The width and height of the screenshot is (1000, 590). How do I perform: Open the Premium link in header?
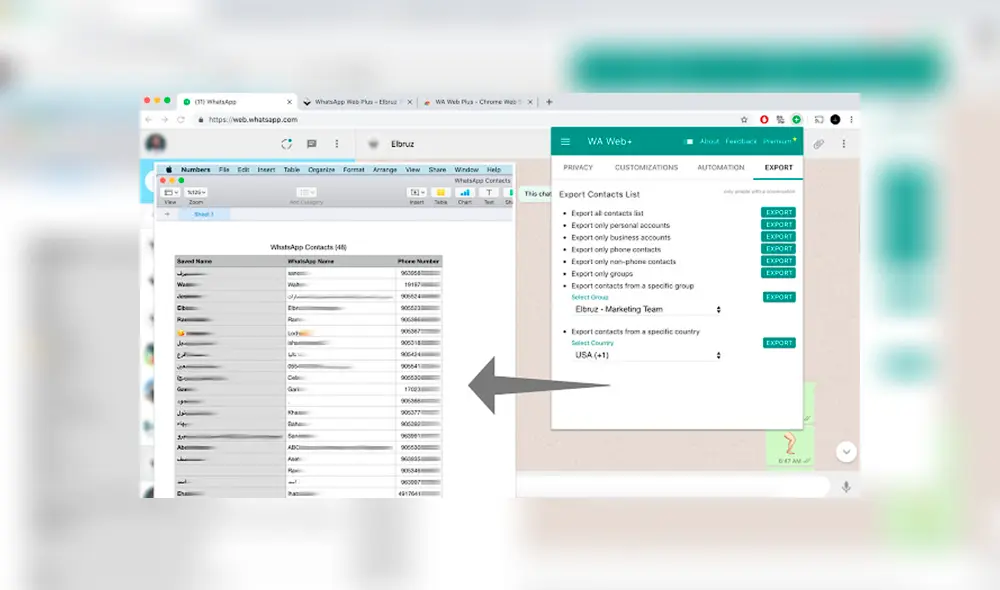tap(778, 142)
